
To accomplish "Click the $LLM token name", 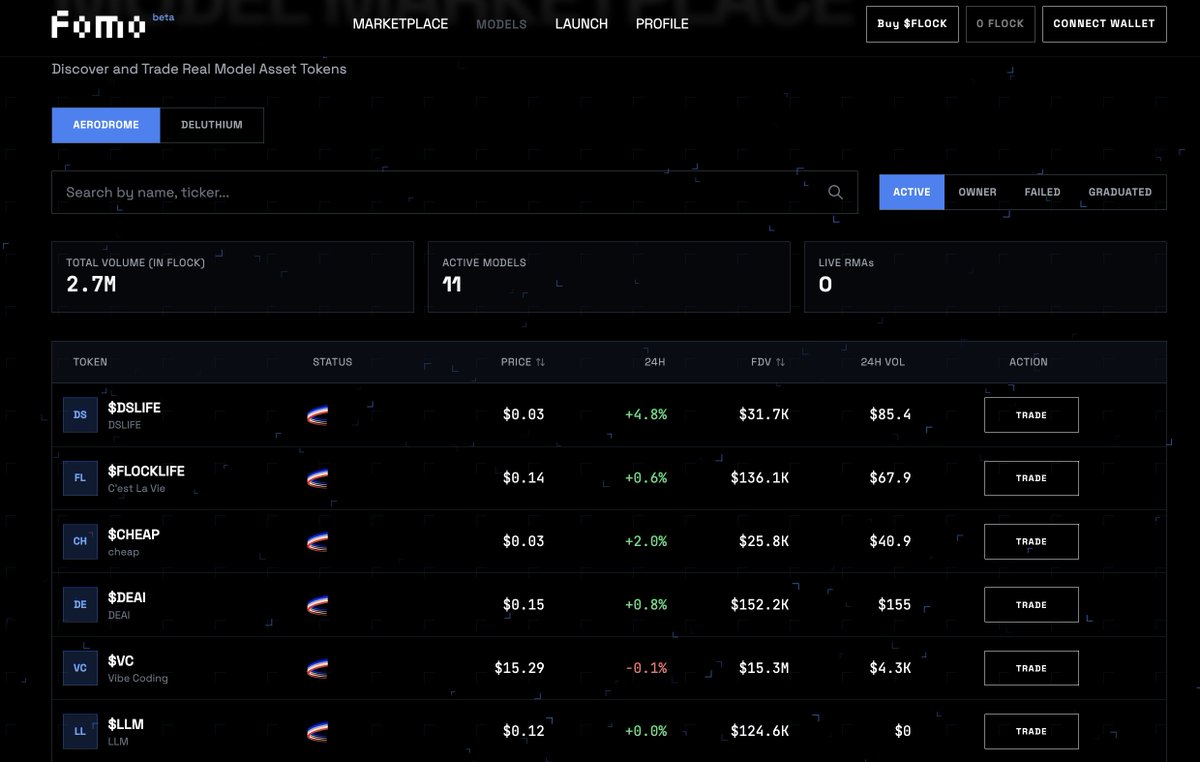I will 124,724.
